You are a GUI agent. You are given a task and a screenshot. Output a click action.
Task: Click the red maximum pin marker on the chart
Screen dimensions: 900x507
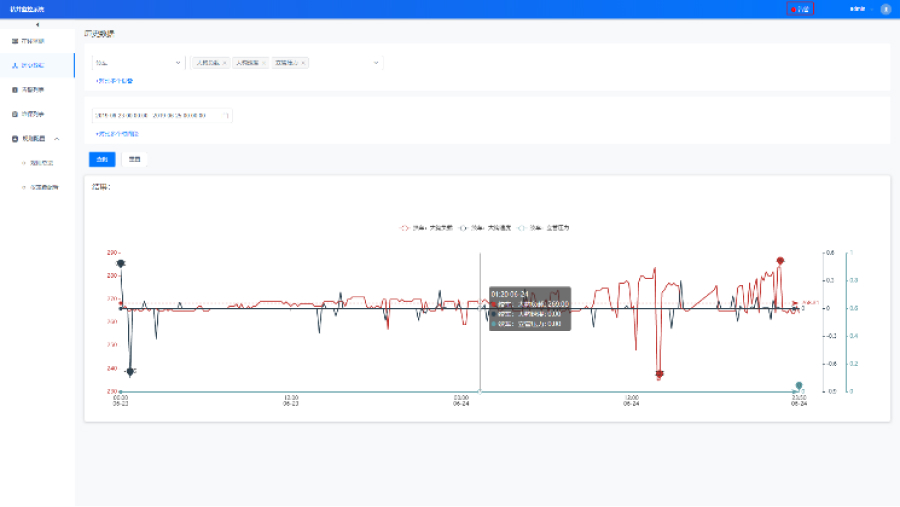pos(780,261)
